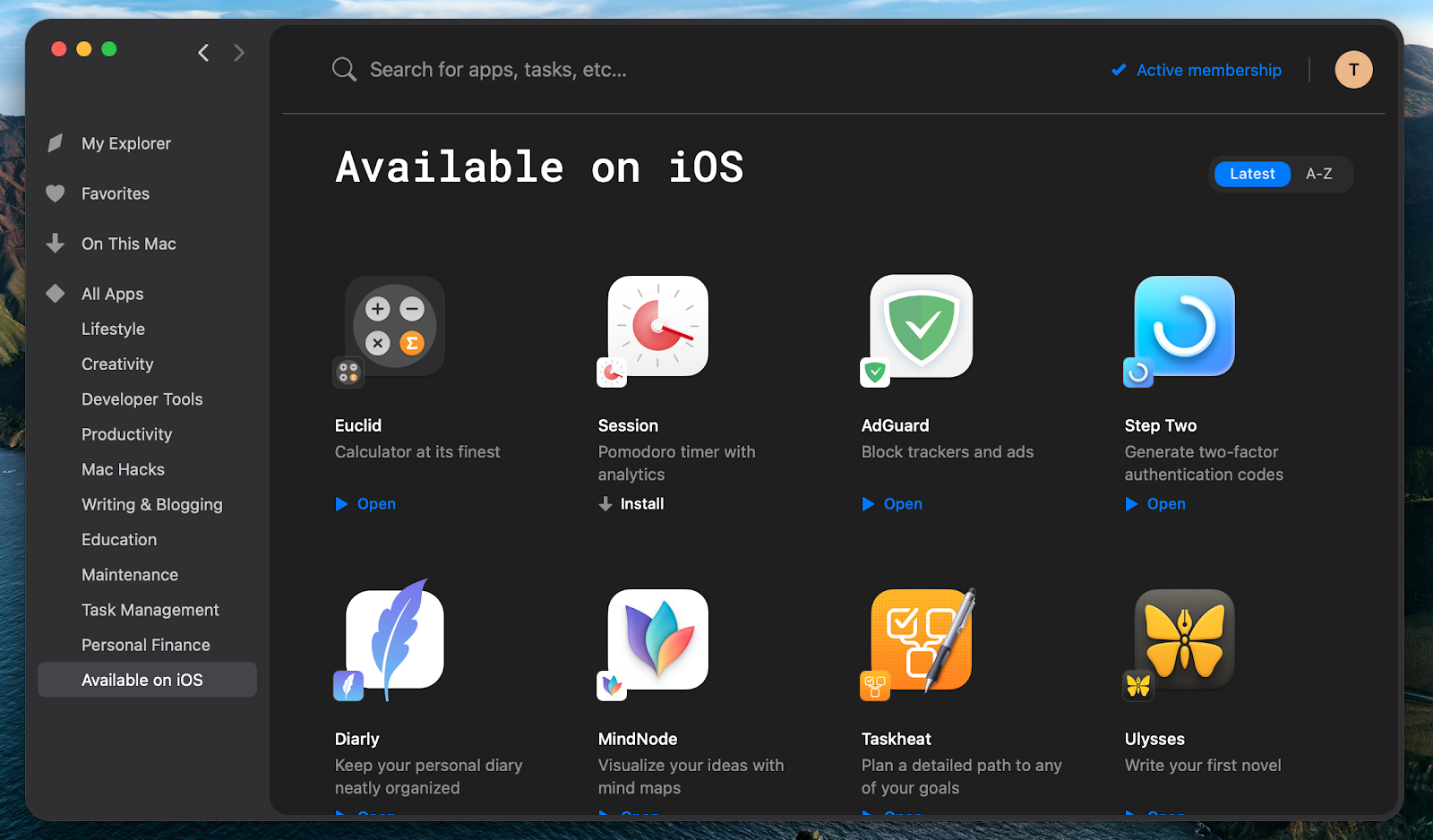Click 'Calculator at its finest' description
1433x840 pixels.
pos(417,452)
